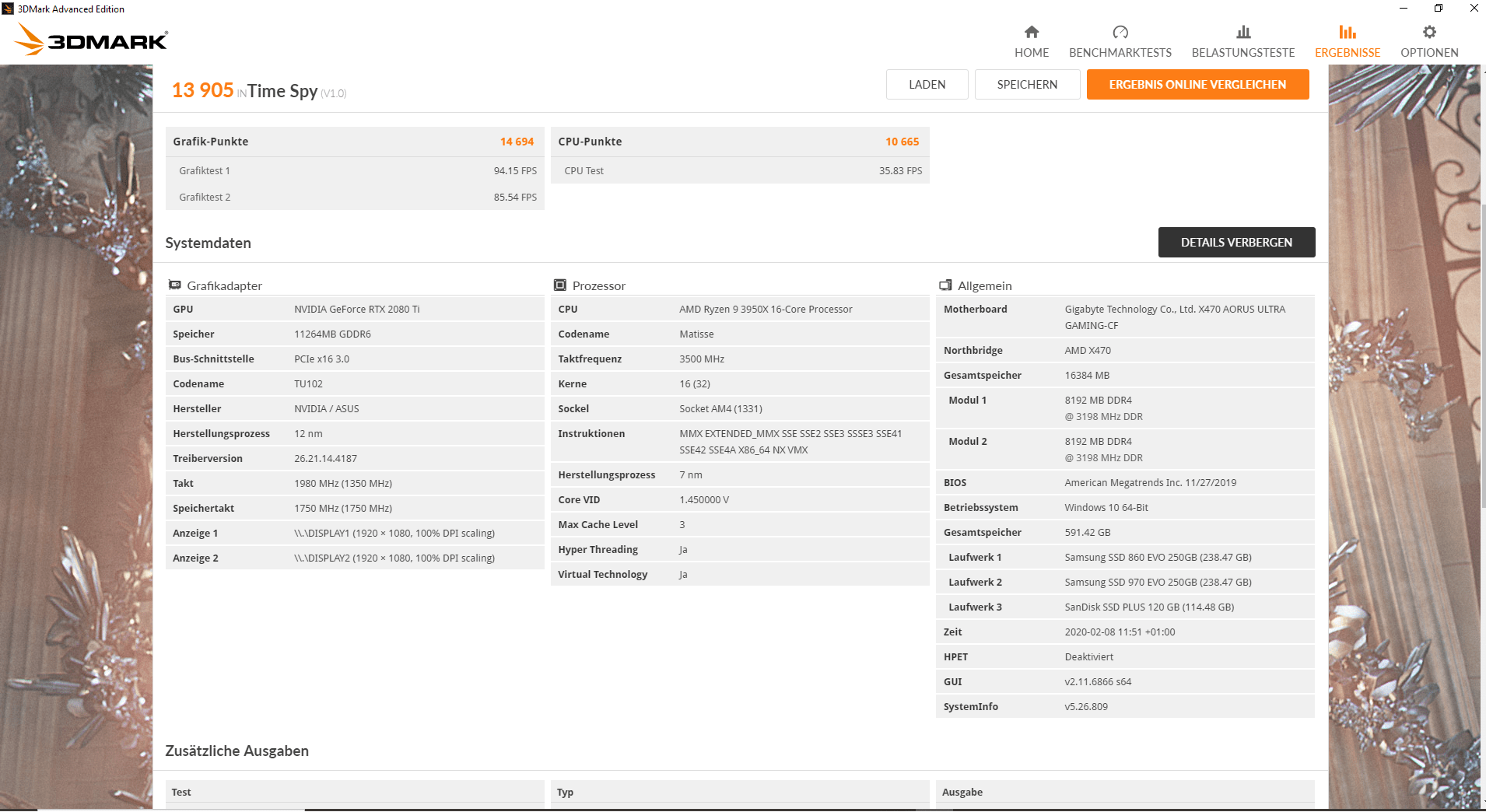Click ERGEBNIS ONLINE VERGLEICHEN button

[x=1197, y=85]
